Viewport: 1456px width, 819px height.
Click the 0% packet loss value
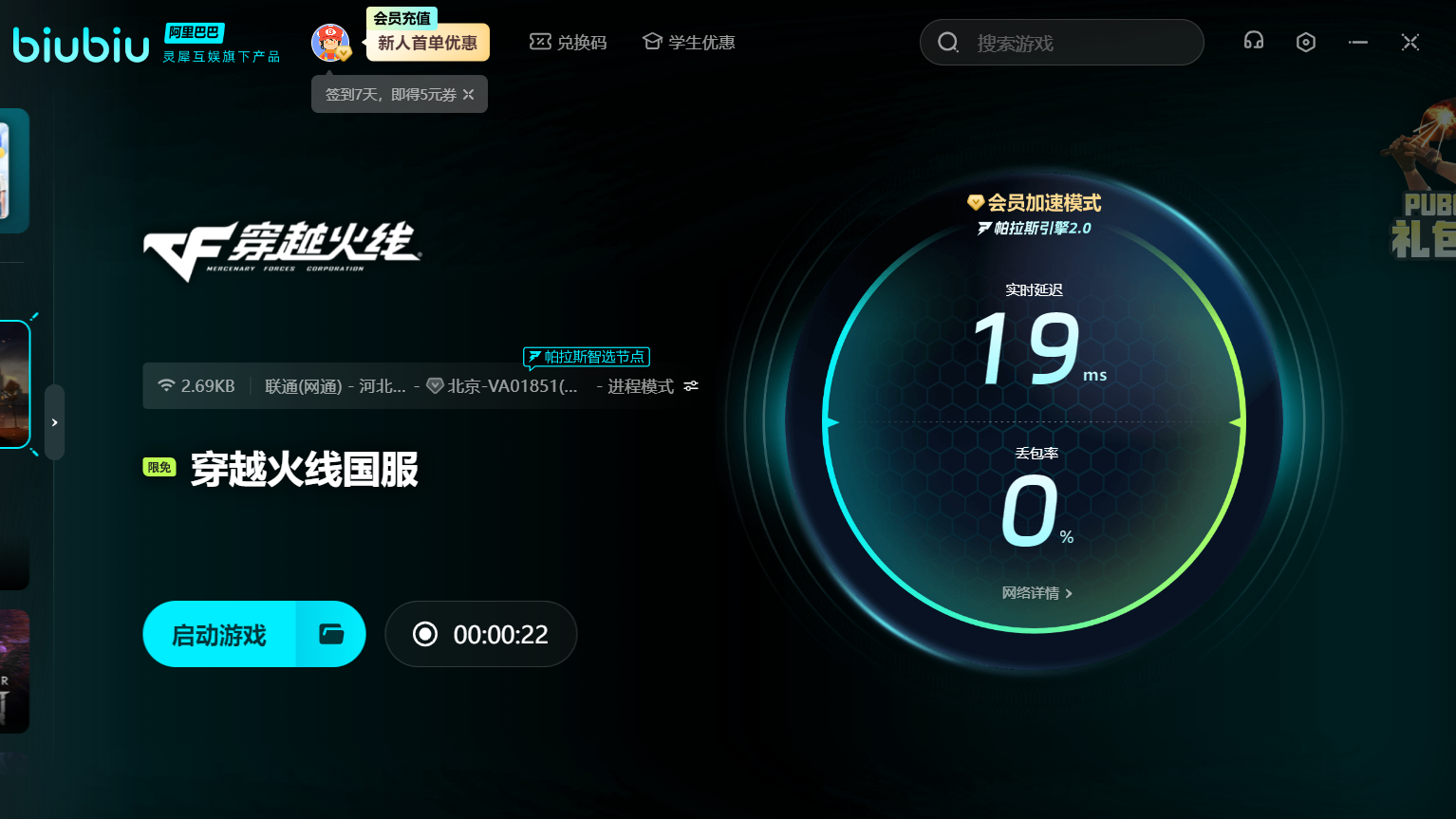[x=1037, y=512]
